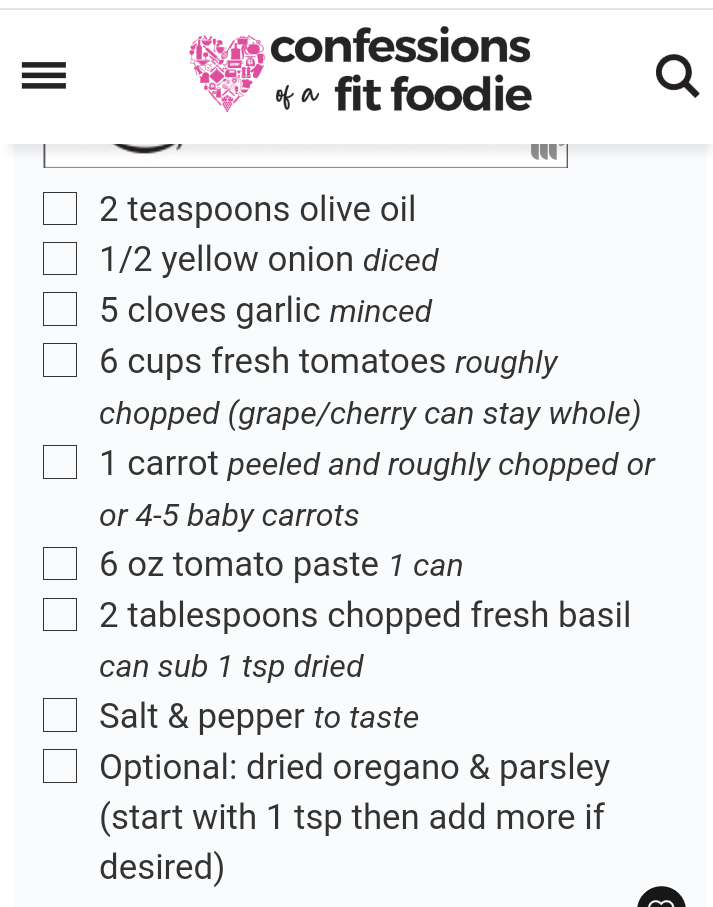Mark 5 cloves garlic as done
Screen dimensions: 713x907
pos(60,311)
